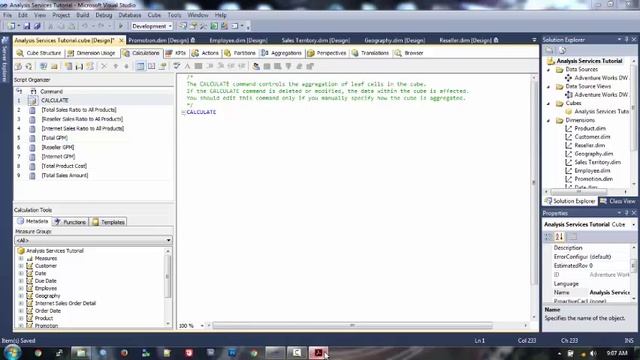Click the Description property value field
This screenshot has width=640, height=360.
pos(609,248)
